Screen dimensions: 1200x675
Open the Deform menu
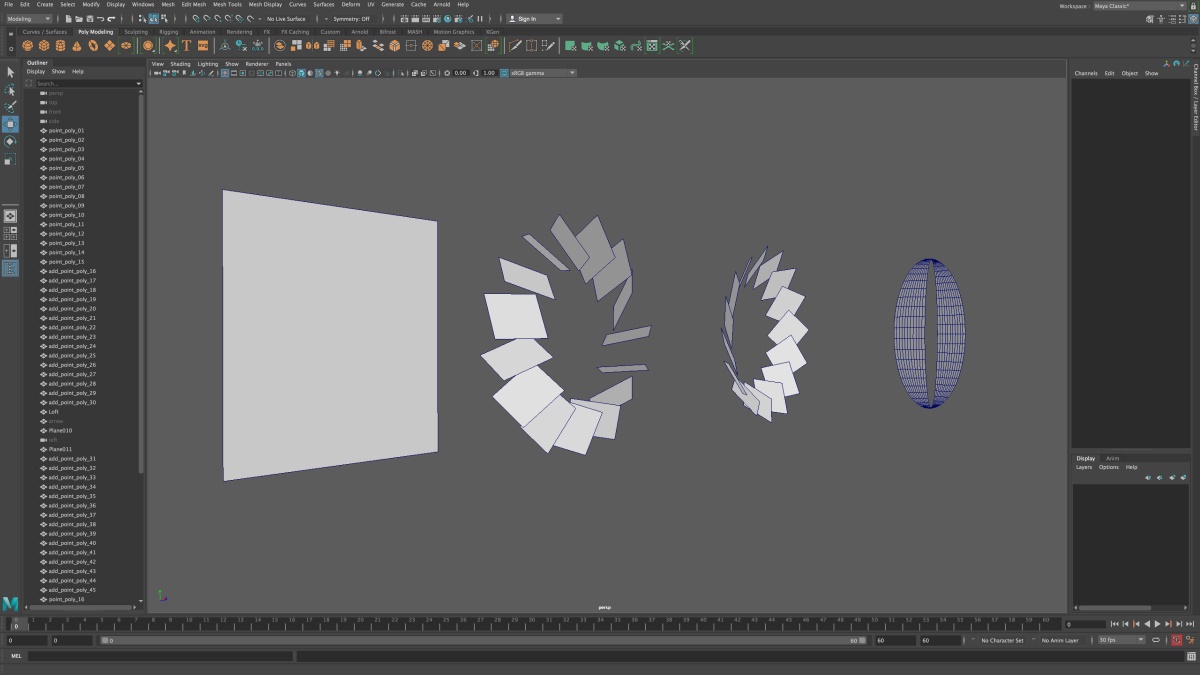(351, 4)
